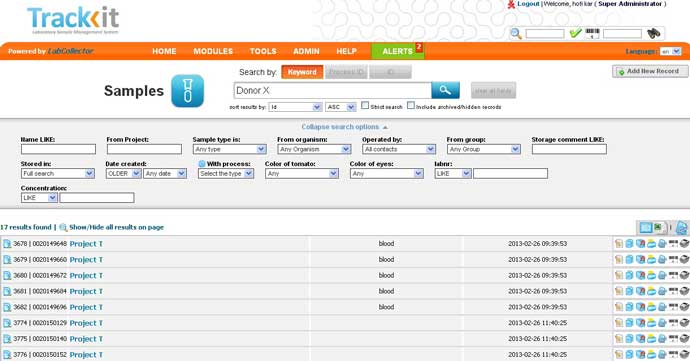Open the Stored in Full search dropdown
The image size is (690, 361).
(58, 173)
